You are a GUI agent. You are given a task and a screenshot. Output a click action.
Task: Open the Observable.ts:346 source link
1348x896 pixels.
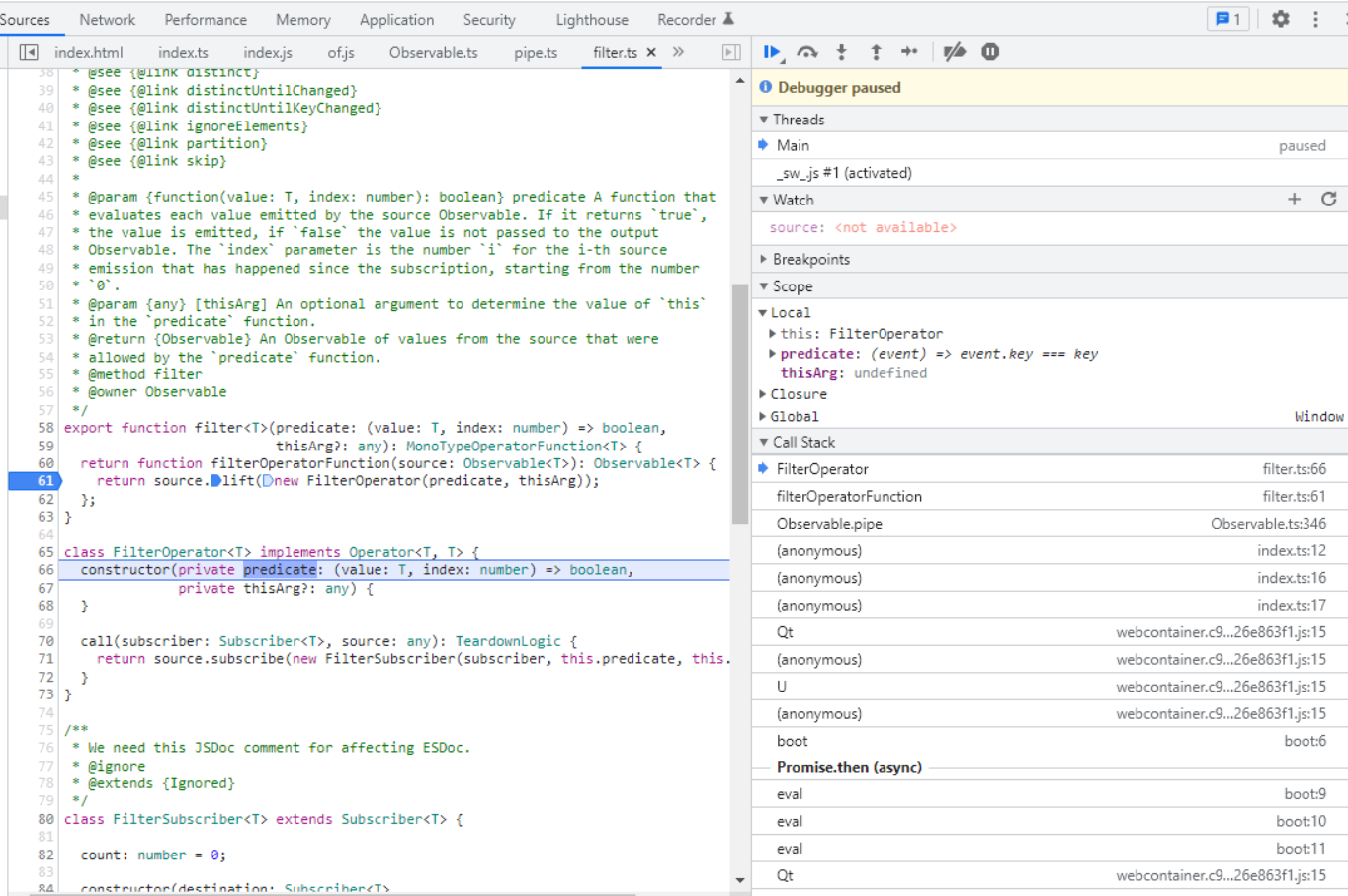click(1268, 524)
